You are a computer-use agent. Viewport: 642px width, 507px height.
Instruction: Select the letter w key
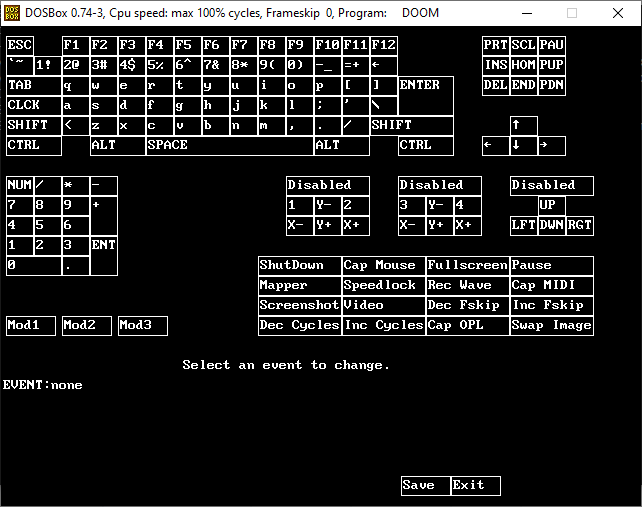[104, 85]
